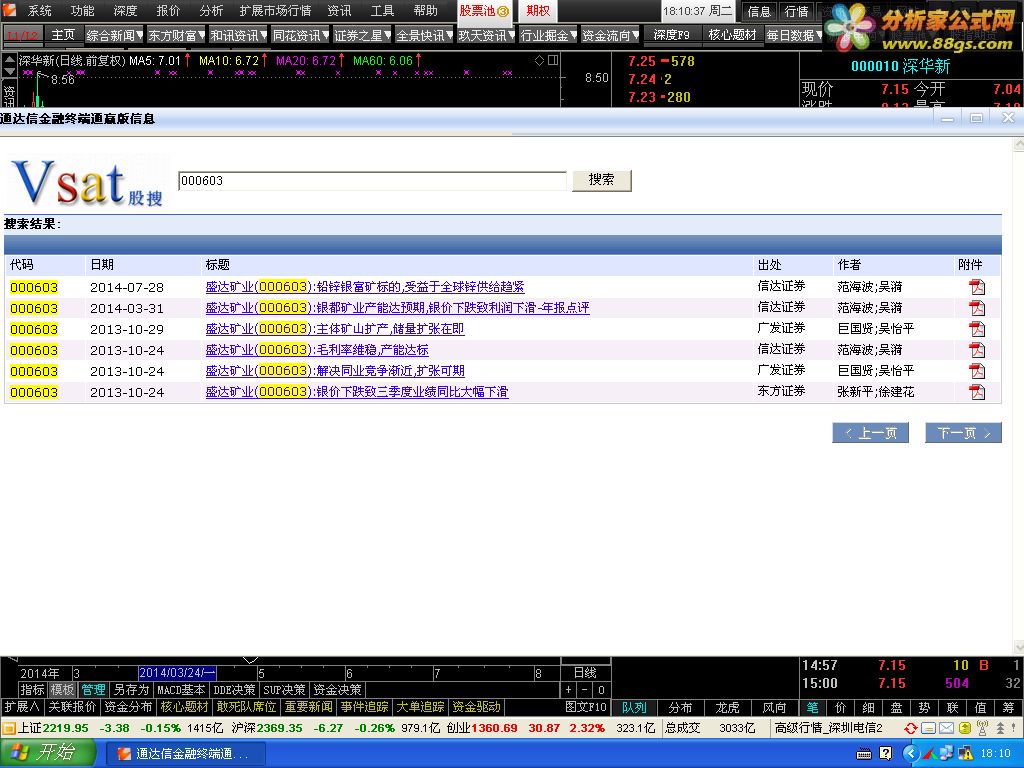The width and height of the screenshot is (1024, 768).
Task: Switch to the 期权 tab
Action: (538, 11)
